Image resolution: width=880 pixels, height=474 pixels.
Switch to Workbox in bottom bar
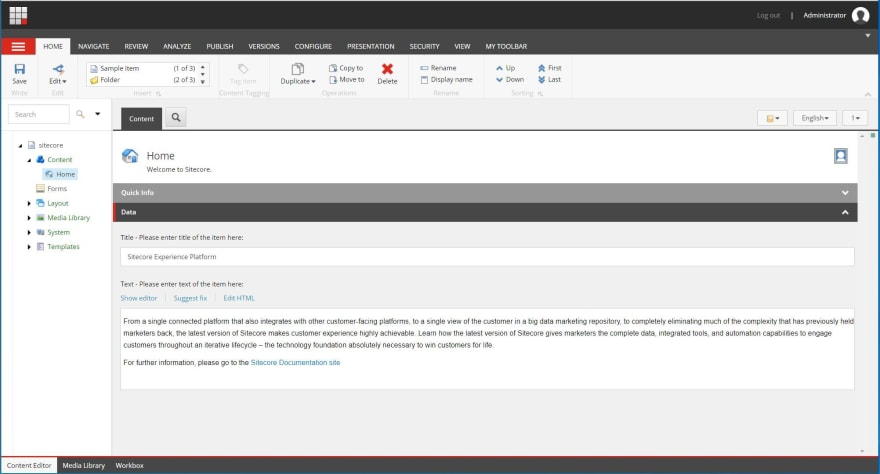click(x=130, y=466)
